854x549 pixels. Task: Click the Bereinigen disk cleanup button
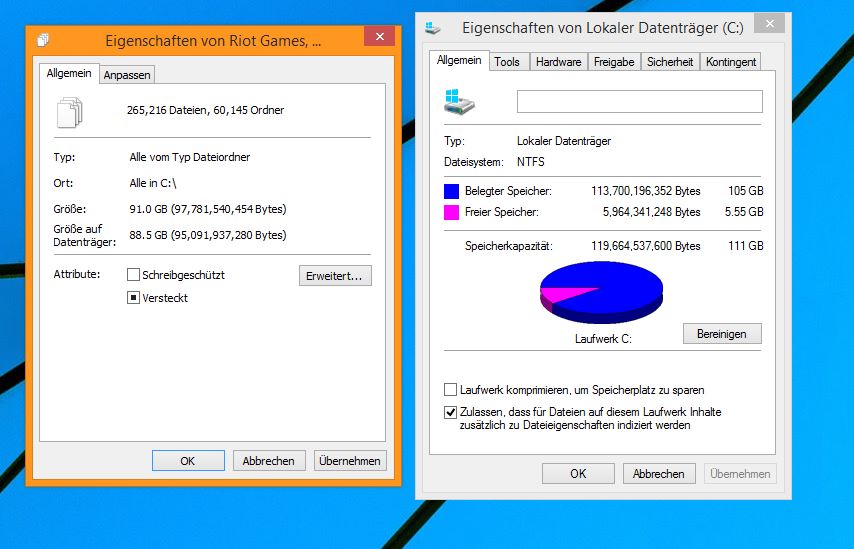tap(722, 334)
